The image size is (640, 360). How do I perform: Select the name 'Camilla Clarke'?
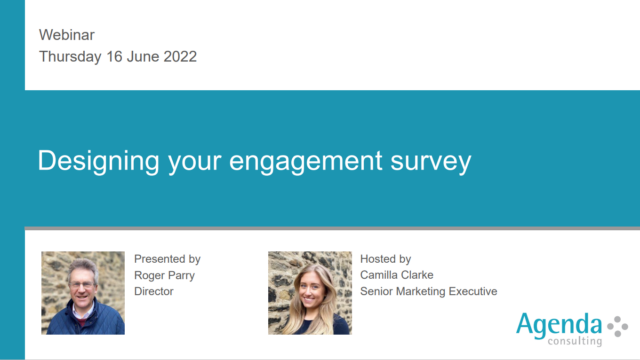pyautogui.click(x=397, y=275)
